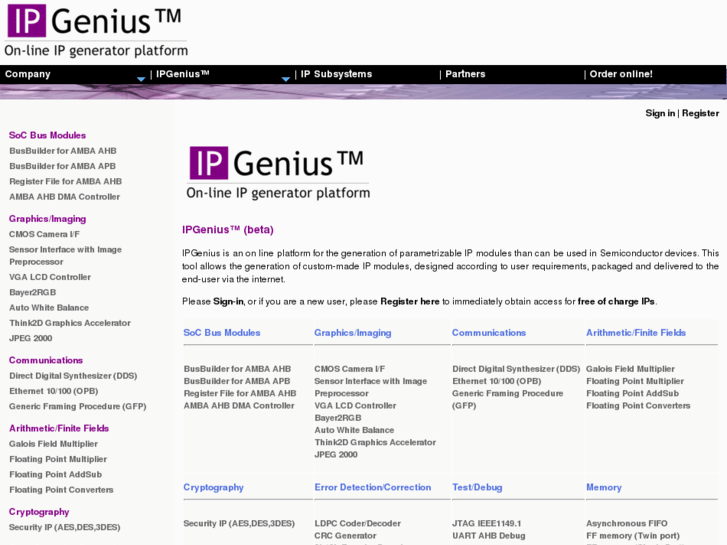Open Register File for AMBA AHB in the sidebar
This screenshot has height=545, width=727.
click(x=65, y=181)
